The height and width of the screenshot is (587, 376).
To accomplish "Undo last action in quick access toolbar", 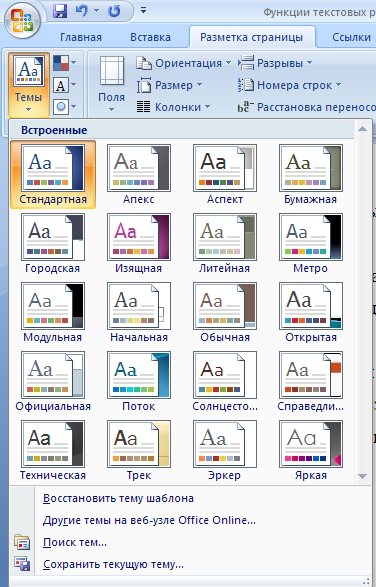I will tap(81, 11).
